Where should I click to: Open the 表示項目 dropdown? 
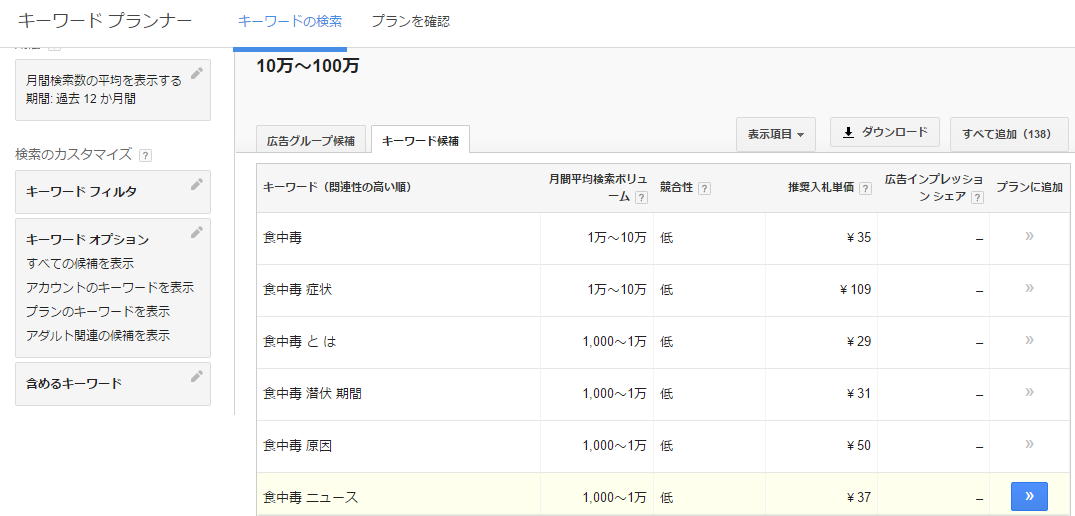(x=775, y=134)
